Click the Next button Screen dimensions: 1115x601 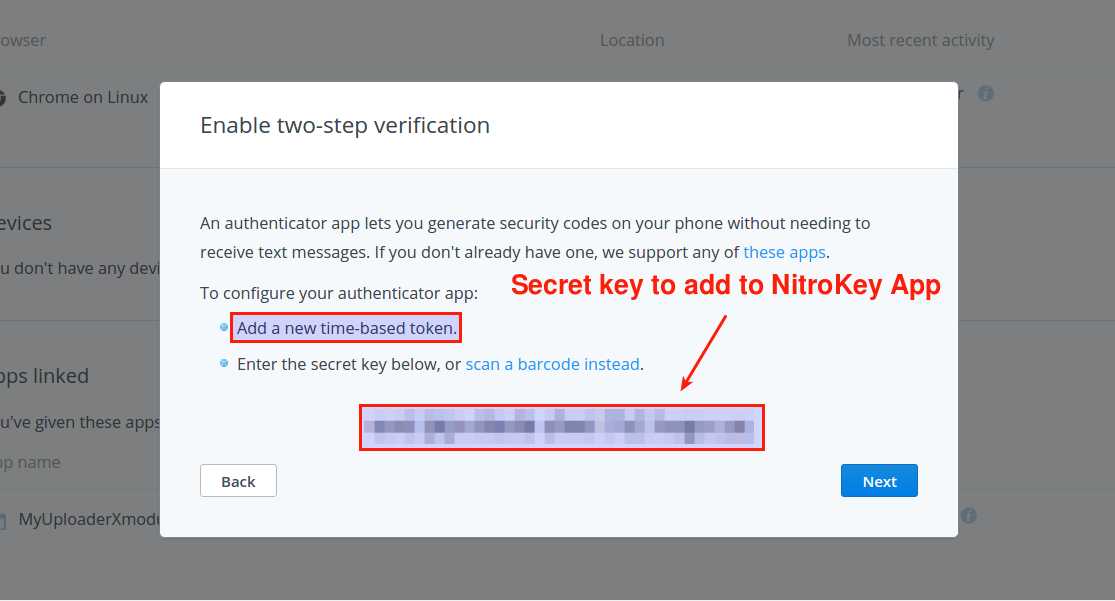click(879, 481)
